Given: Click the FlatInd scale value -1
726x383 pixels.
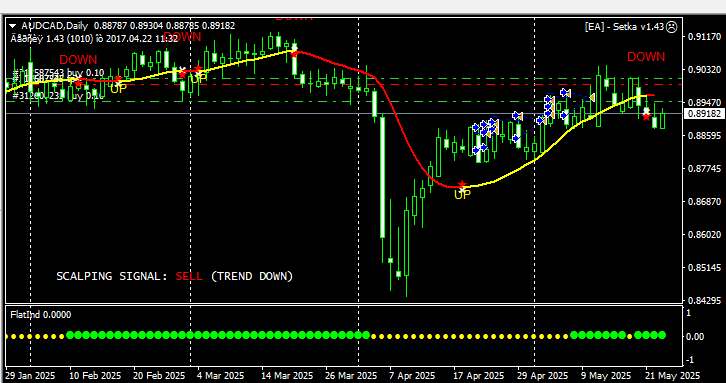Looking at the screenshot, I should click(x=690, y=360).
